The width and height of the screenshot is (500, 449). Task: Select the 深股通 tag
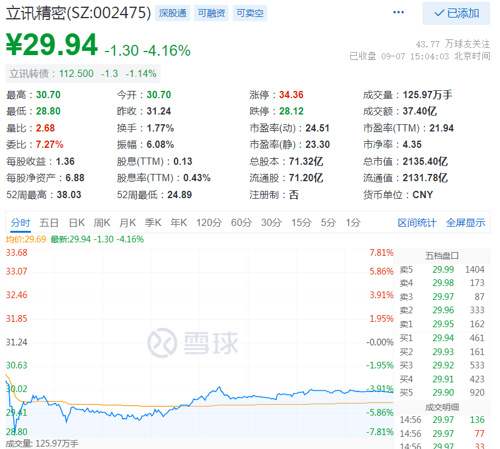click(173, 13)
